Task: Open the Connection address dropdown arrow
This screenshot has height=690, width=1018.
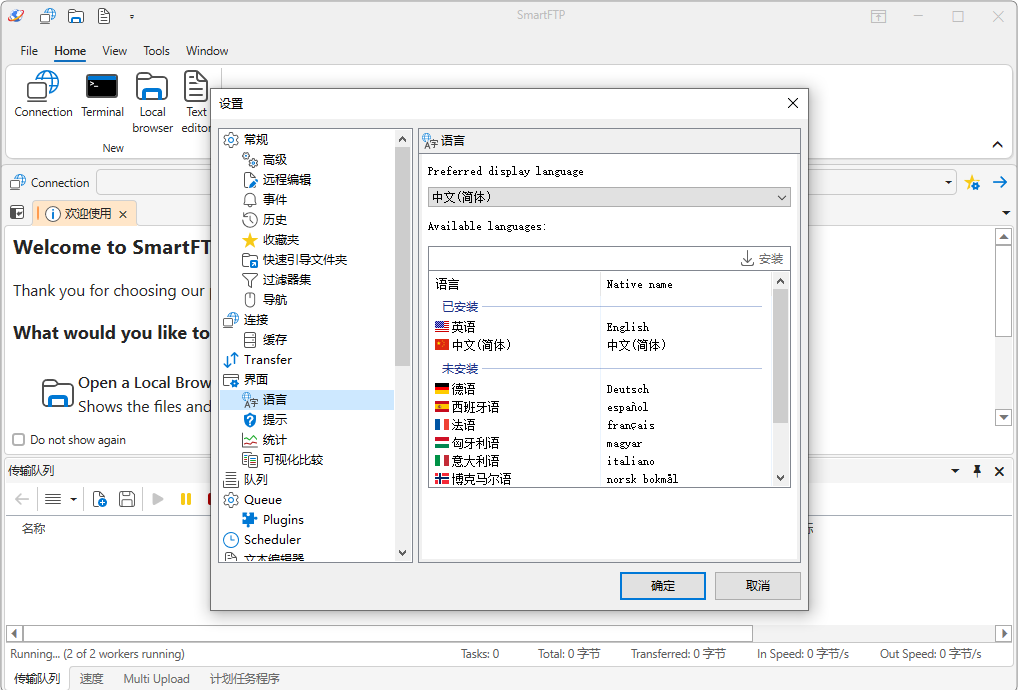Action: click(x=949, y=182)
